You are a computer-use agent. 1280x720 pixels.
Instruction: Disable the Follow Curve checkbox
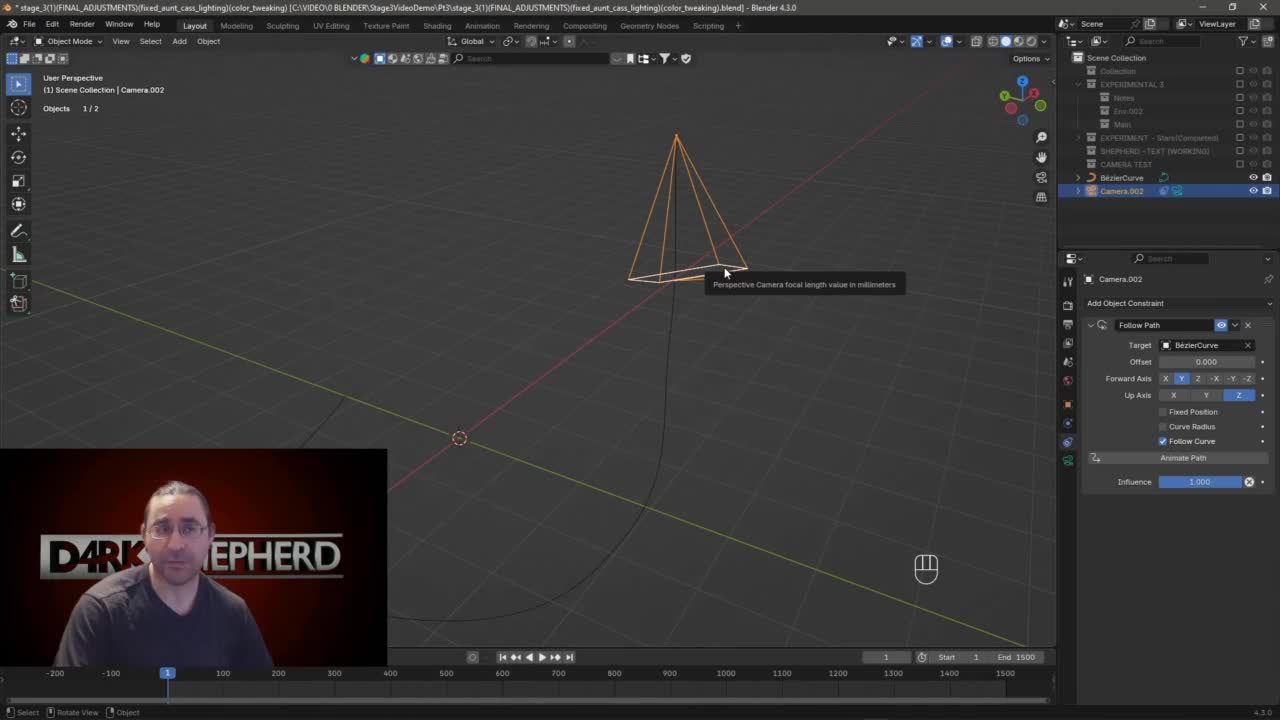pos(1163,441)
